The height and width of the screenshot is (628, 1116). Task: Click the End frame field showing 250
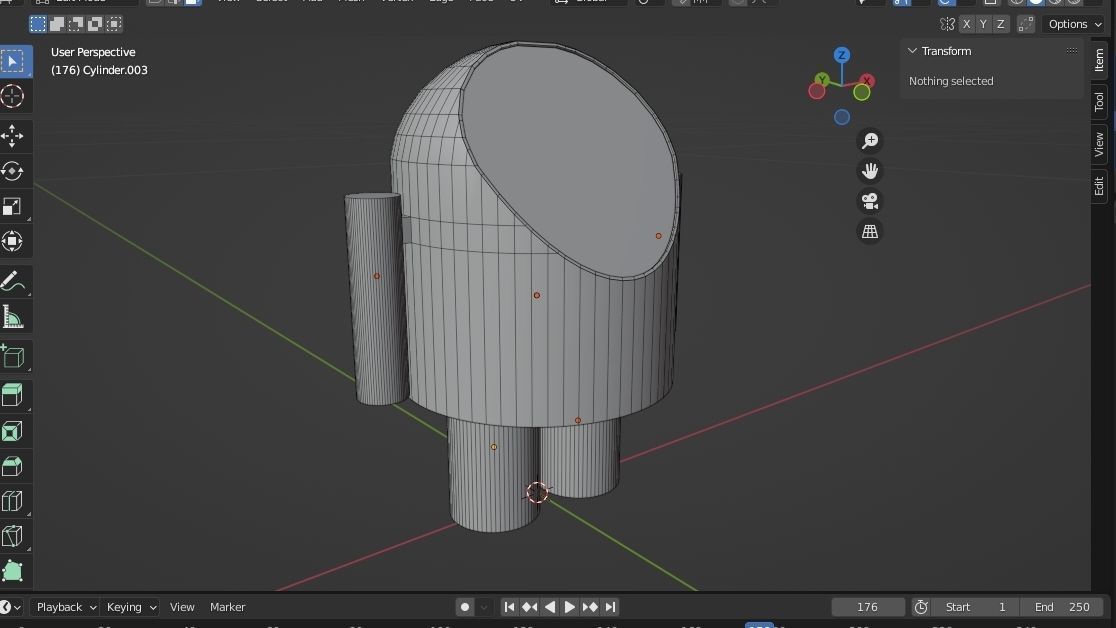[x=1061, y=607]
